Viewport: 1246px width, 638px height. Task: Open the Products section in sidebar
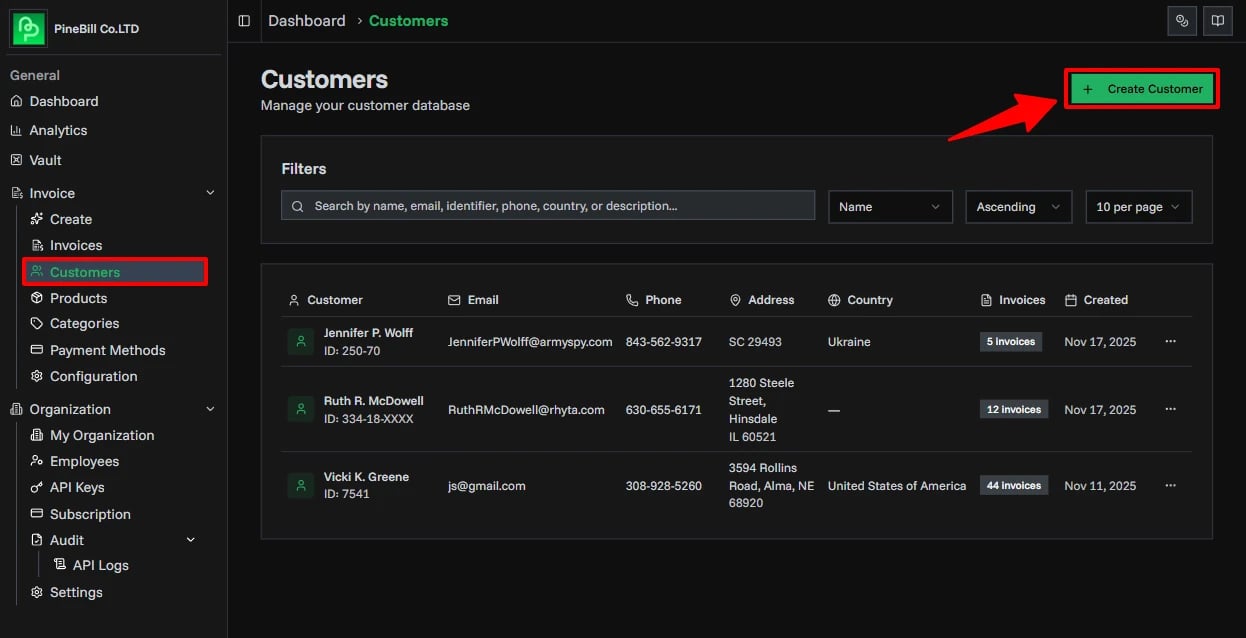(x=78, y=297)
